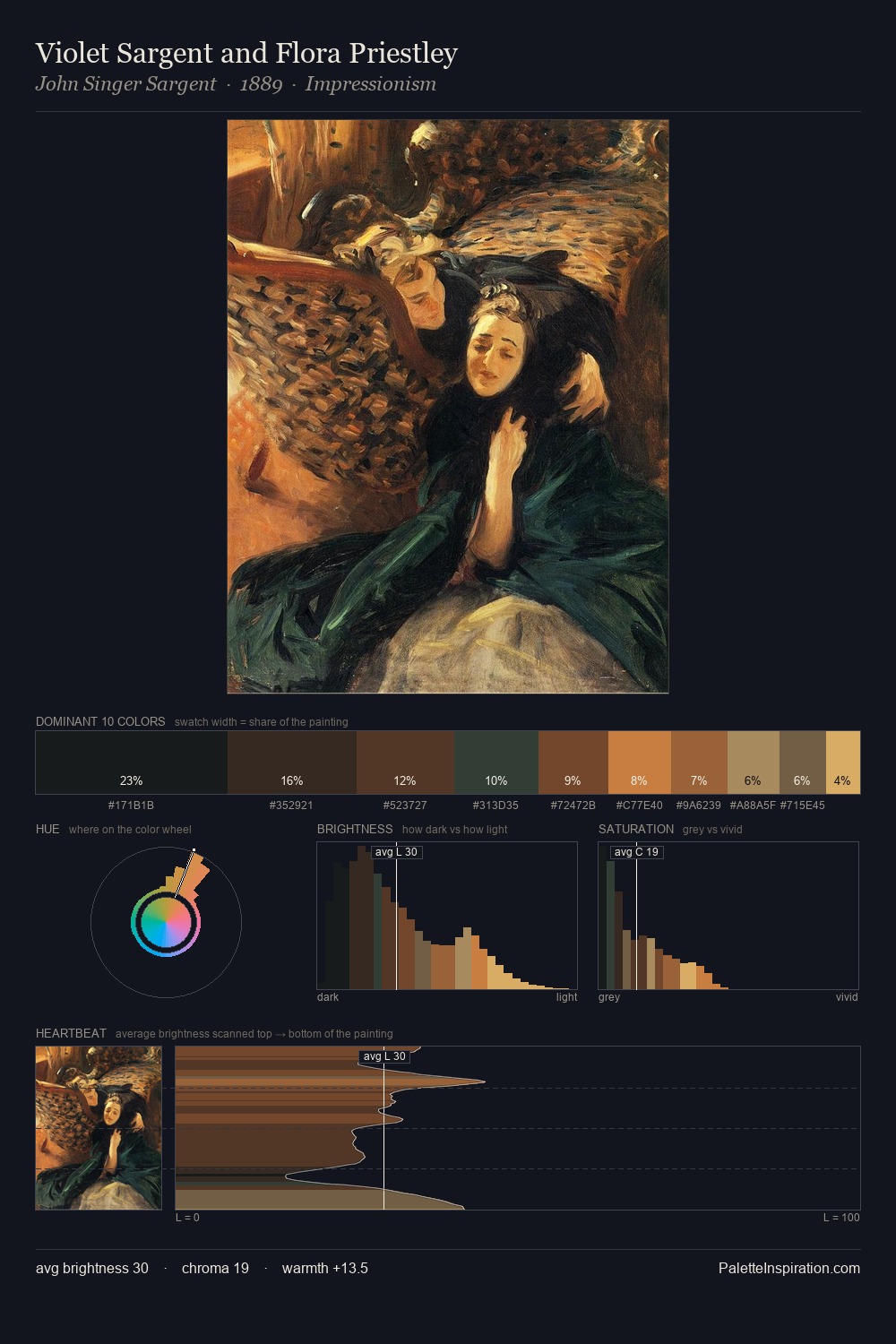Click the hex code '#C77E40' text

tap(640, 806)
